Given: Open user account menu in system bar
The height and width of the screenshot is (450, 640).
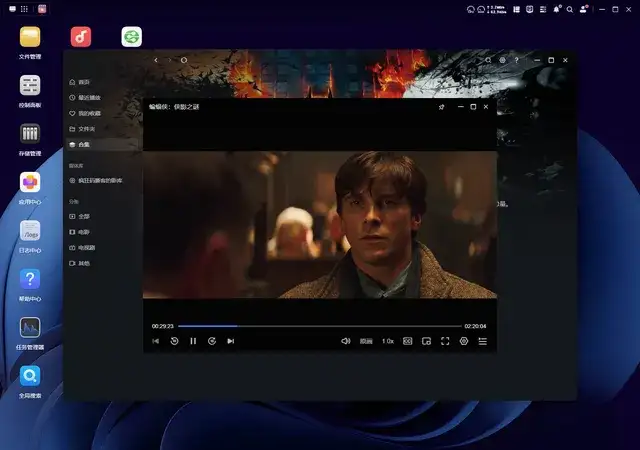Looking at the screenshot, I should click(x=584, y=9).
